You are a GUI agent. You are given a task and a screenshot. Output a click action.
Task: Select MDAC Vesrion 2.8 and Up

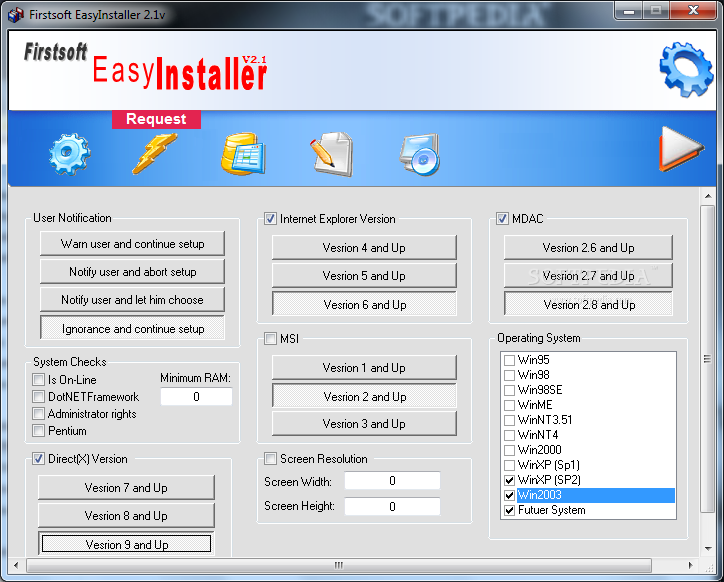[x=588, y=304]
